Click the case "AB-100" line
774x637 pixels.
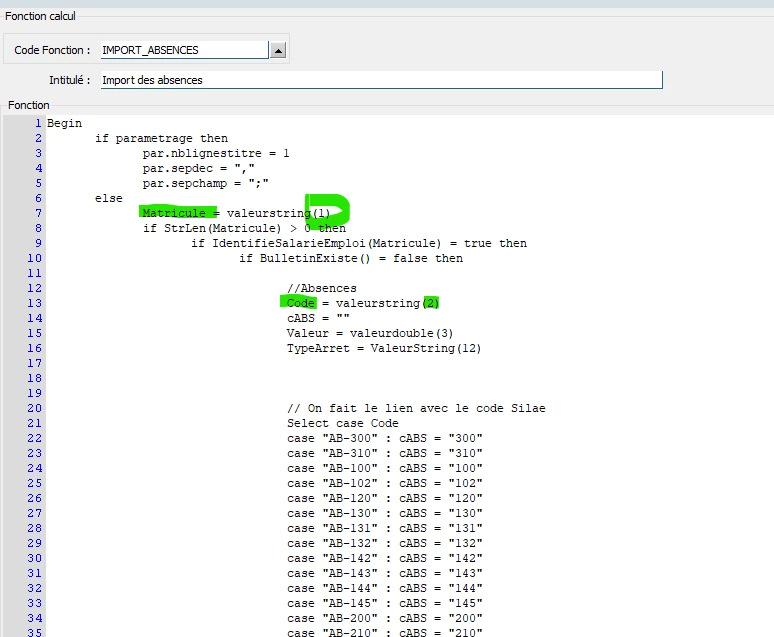tap(385, 468)
